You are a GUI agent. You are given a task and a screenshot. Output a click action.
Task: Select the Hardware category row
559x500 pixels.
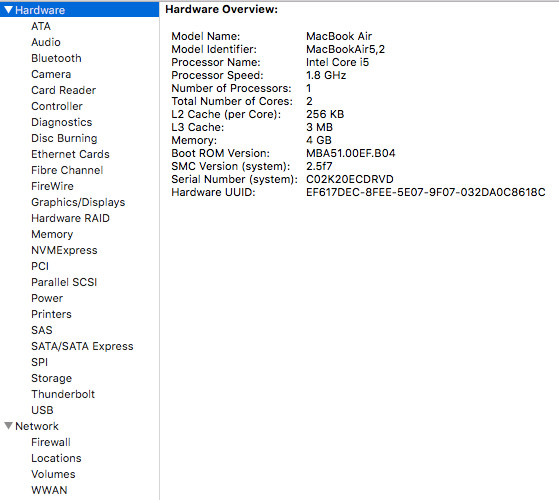(80, 10)
